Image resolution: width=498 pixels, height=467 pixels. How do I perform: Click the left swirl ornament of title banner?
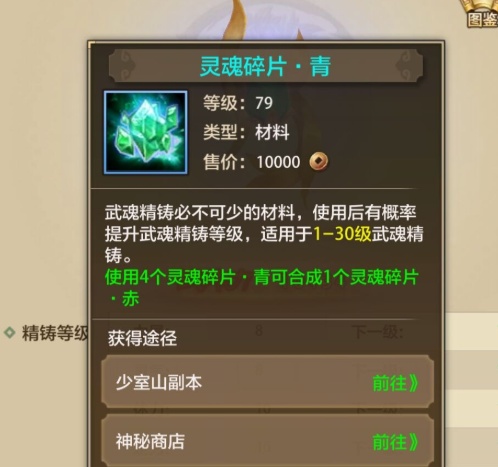coord(126,65)
